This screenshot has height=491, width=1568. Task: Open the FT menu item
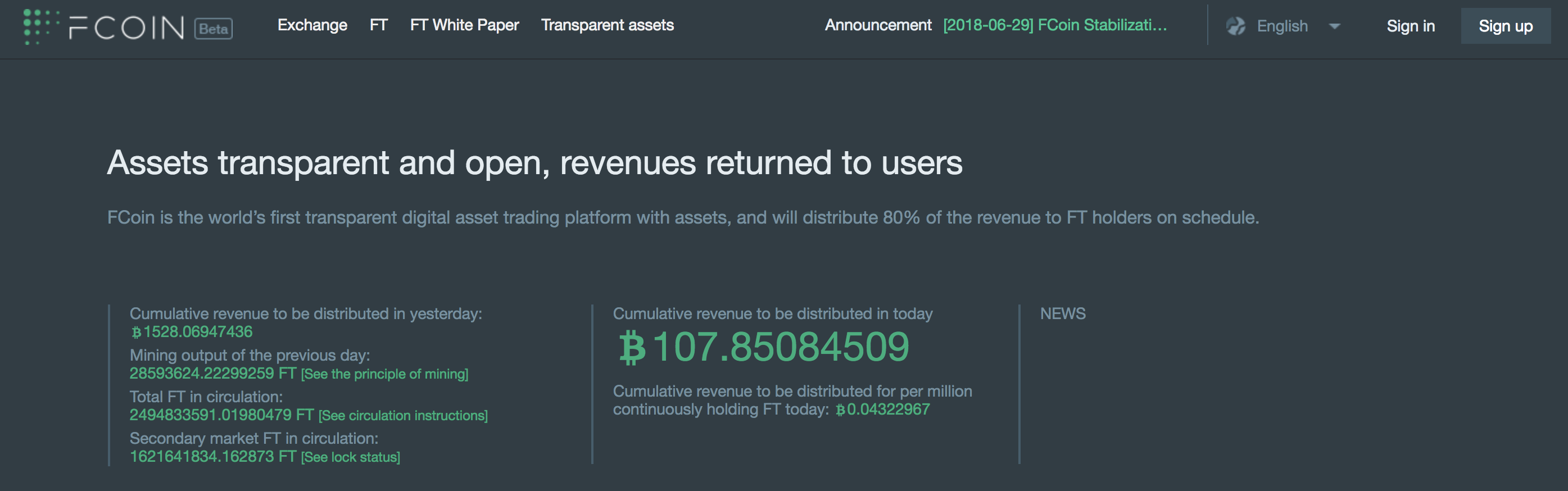(379, 25)
